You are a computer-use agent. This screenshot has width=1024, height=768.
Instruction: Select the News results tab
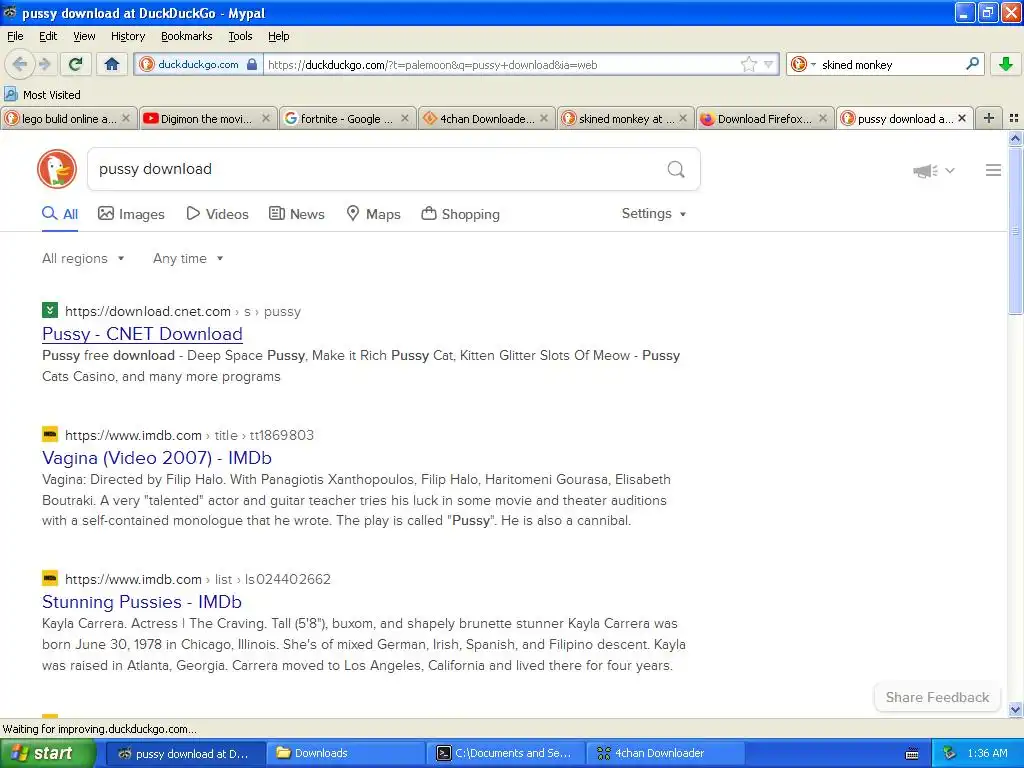[x=297, y=214]
